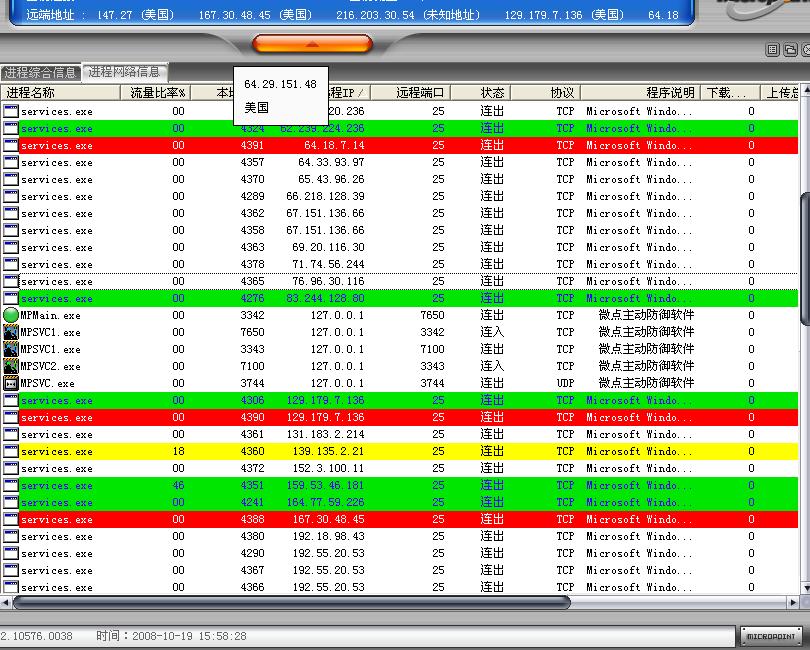This screenshot has width=810, height=650.
Task: Collapse the top panel with the orange arrow button
Action: coord(312,44)
